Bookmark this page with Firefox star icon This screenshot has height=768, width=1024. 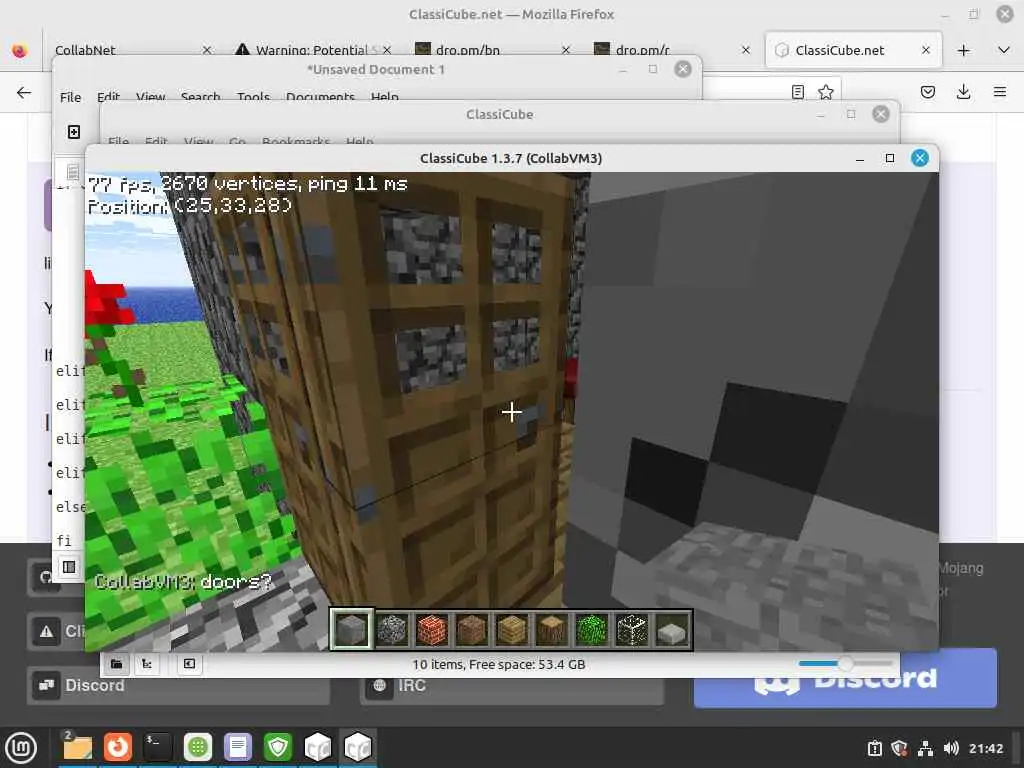click(825, 92)
